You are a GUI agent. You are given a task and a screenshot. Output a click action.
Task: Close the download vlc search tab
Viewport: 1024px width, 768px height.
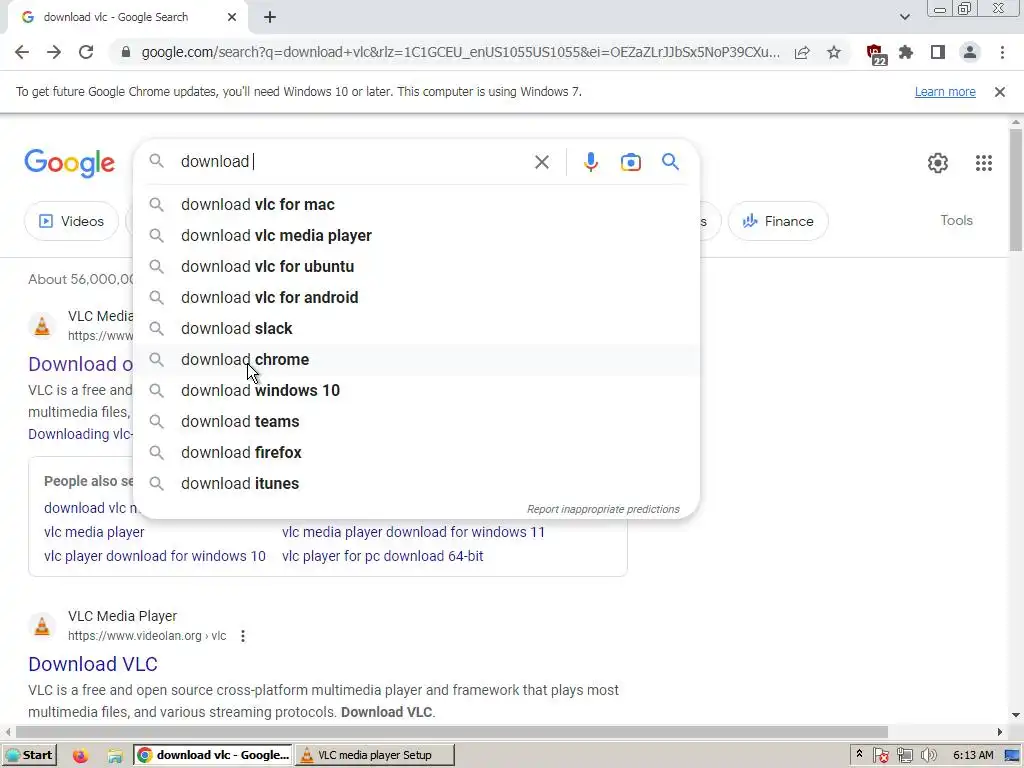click(x=232, y=17)
